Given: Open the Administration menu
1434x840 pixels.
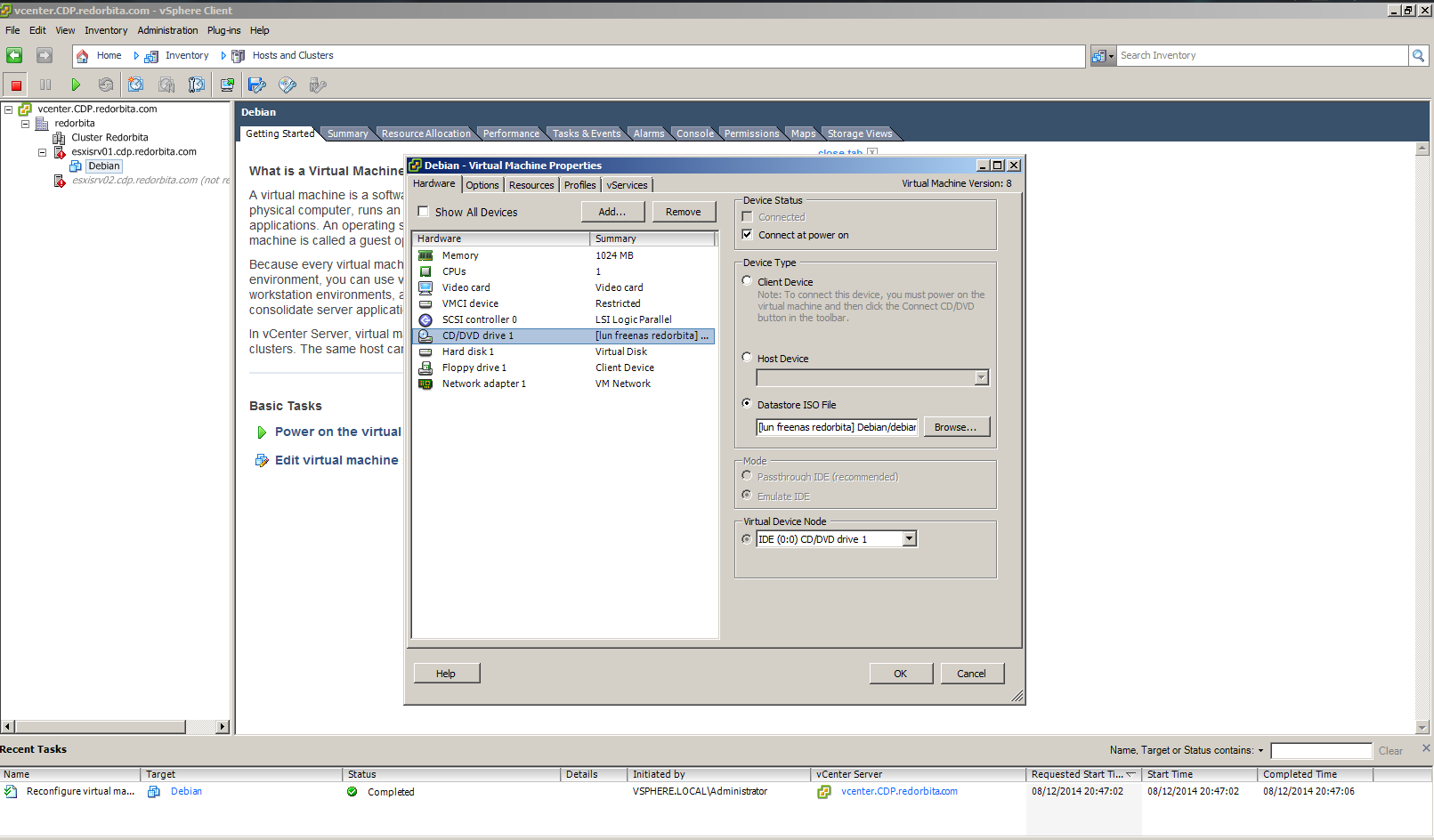Looking at the screenshot, I should [167, 30].
